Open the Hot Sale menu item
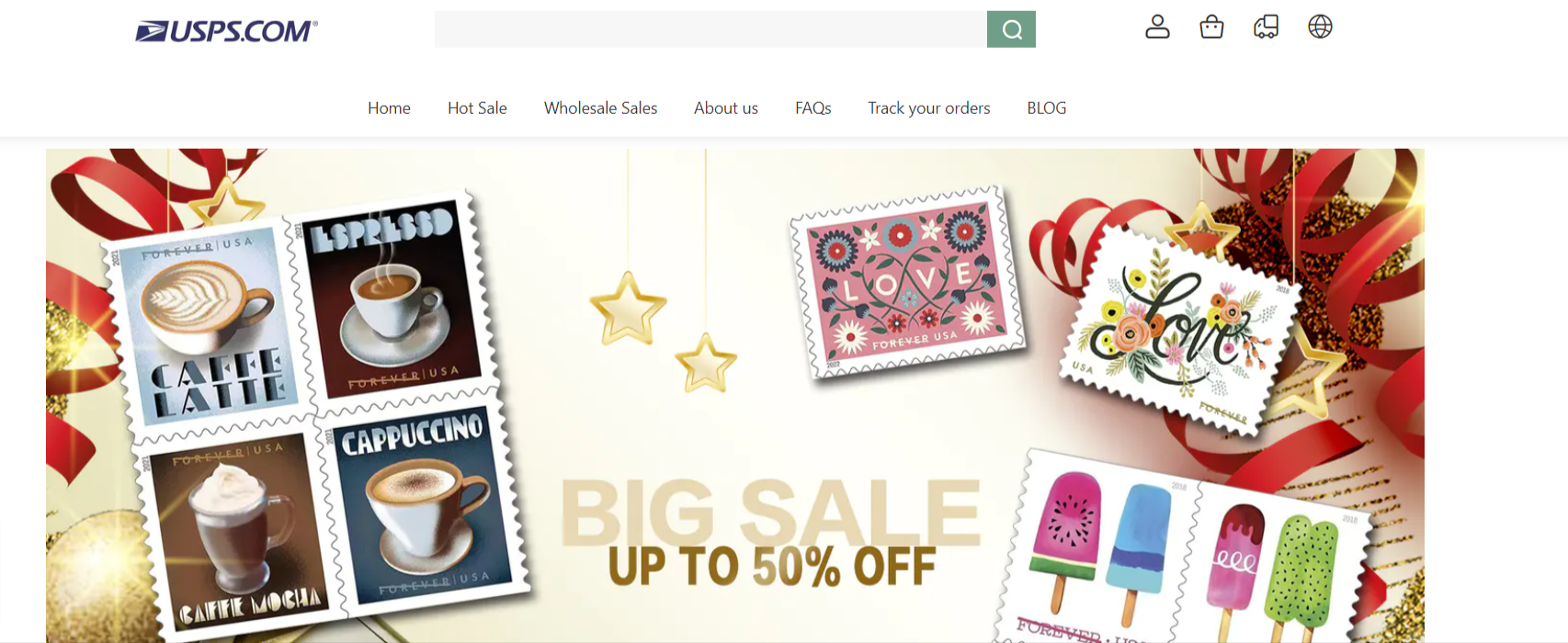Viewport: 1568px width, 643px height. 477,108
